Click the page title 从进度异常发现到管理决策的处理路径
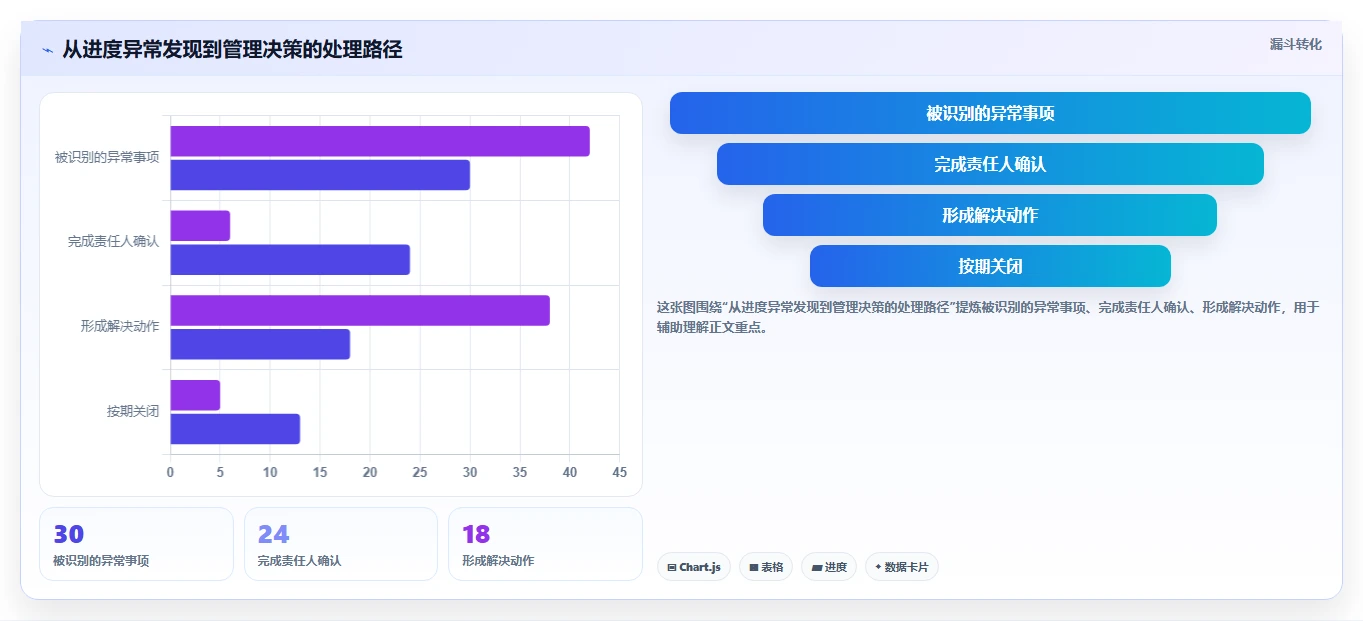The height and width of the screenshot is (621, 1363). click(232, 49)
